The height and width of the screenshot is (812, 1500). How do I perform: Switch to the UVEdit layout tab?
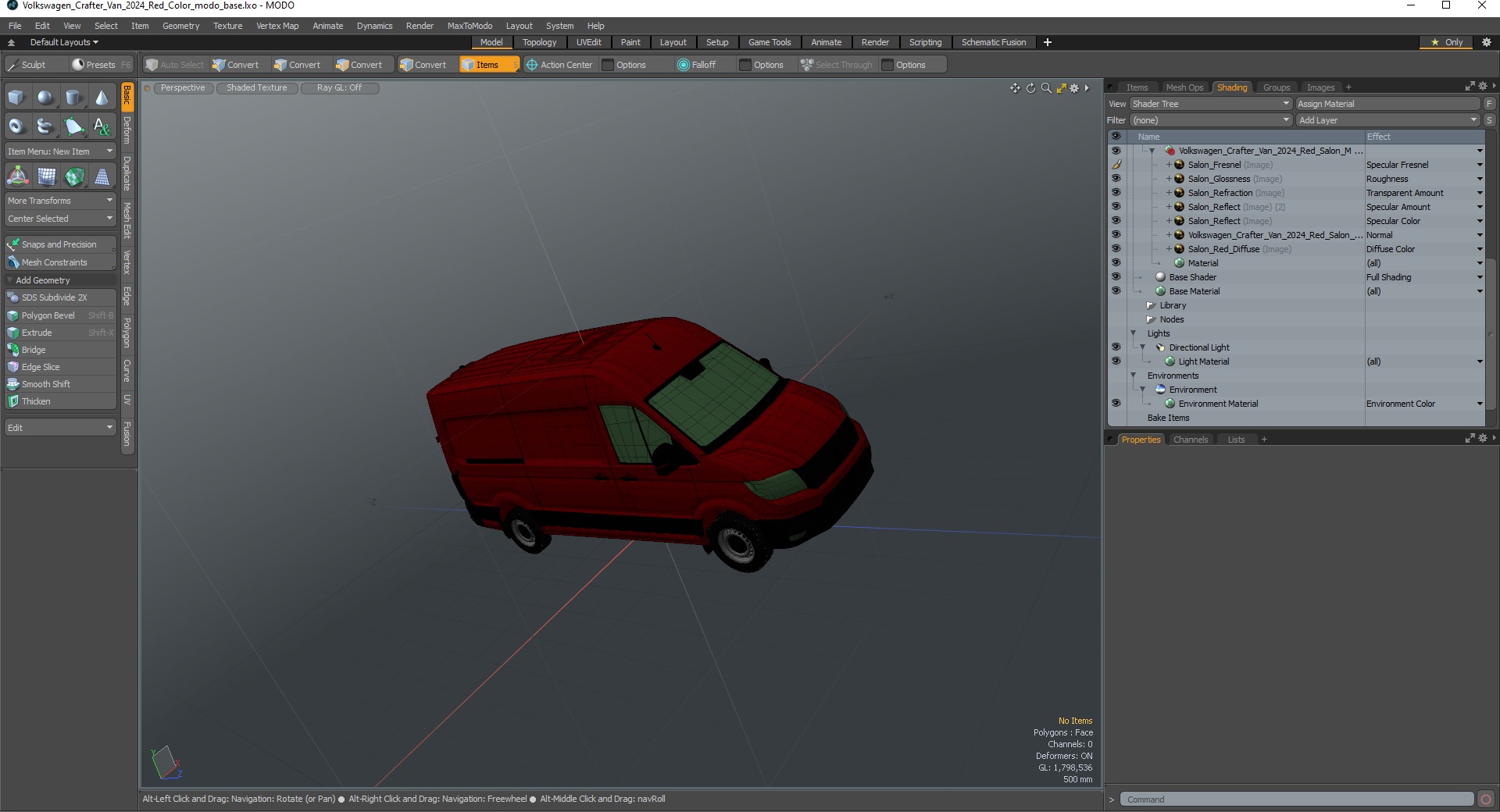(x=588, y=42)
